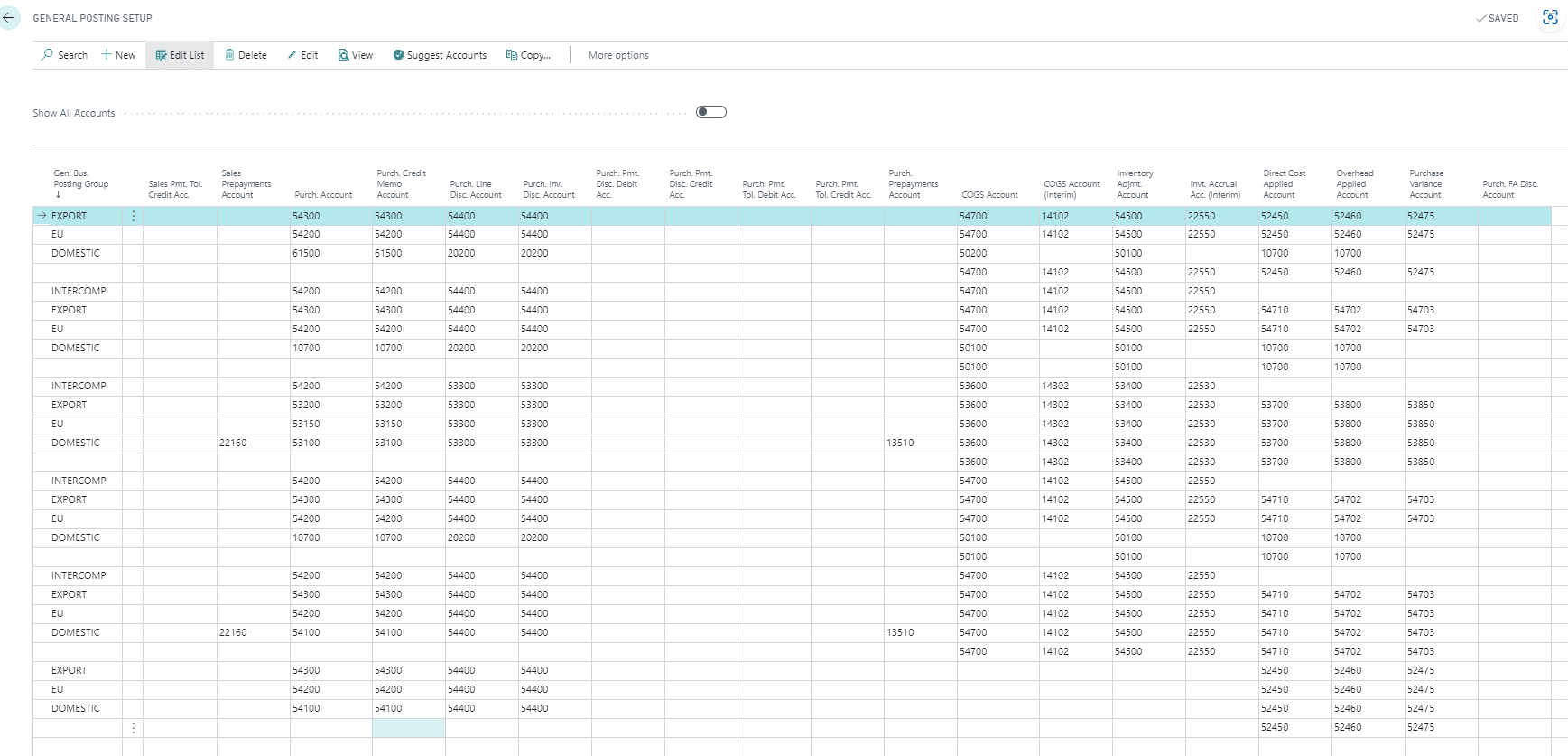Image resolution: width=1568 pixels, height=756 pixels.
Task: Click the Suggest Accounts checkmark icon
Action: 398,55
